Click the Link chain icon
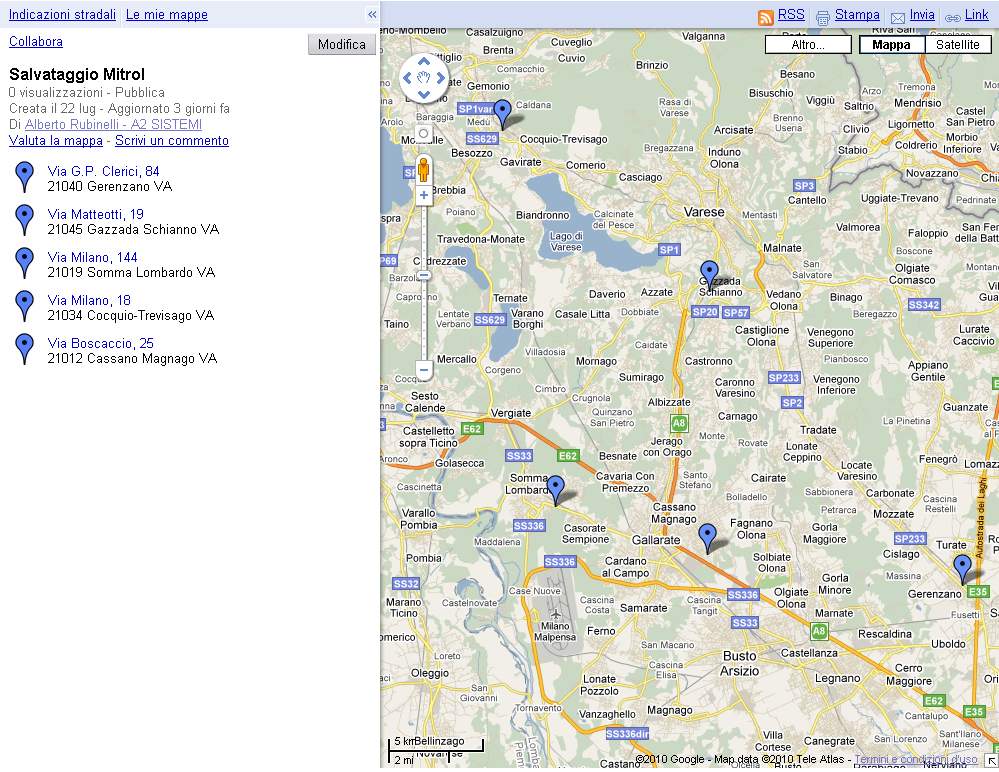The width and height of the screenshot is (999, 772). [952, 18]
